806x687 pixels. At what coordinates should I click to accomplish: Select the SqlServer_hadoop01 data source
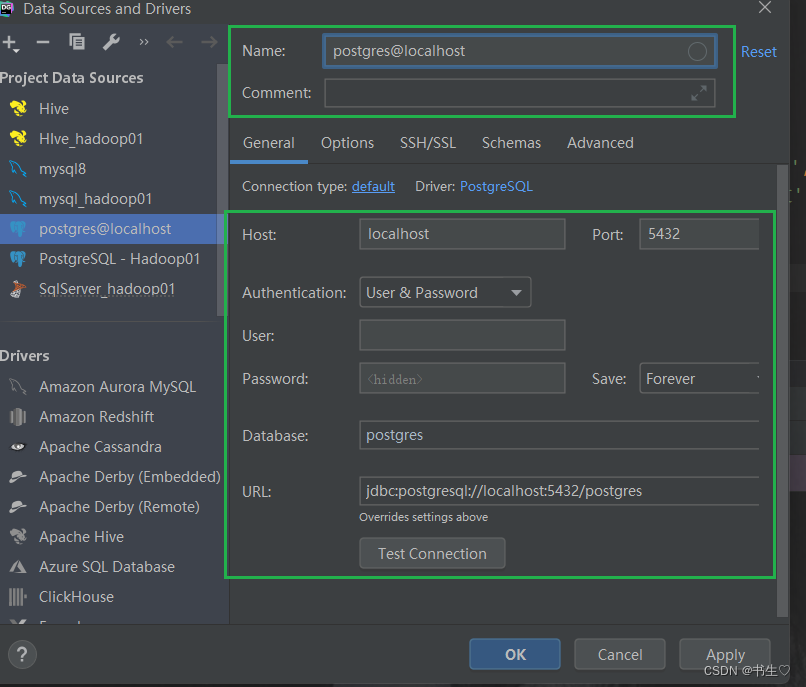108,289
